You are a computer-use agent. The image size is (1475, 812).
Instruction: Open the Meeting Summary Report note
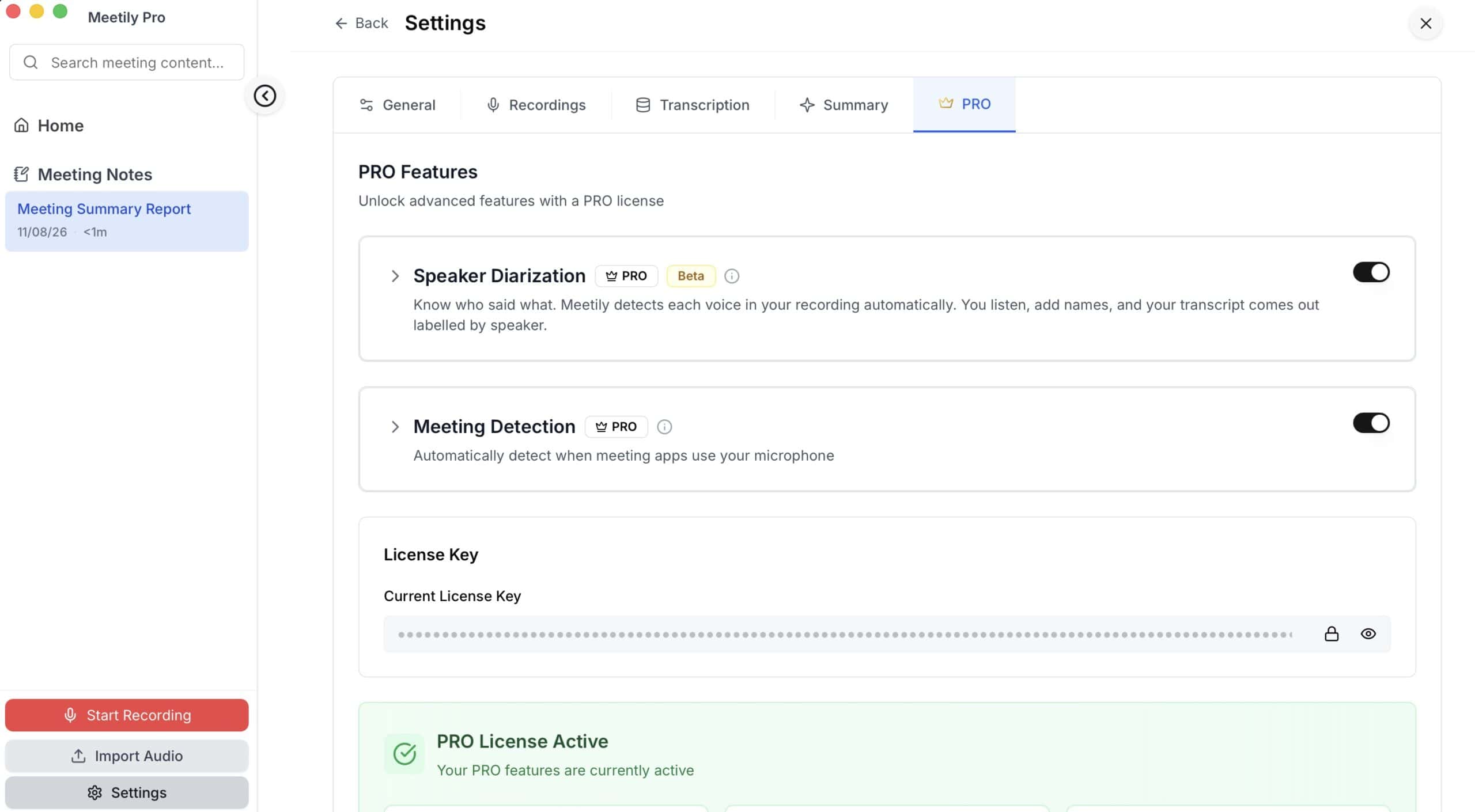click(127, 221)
